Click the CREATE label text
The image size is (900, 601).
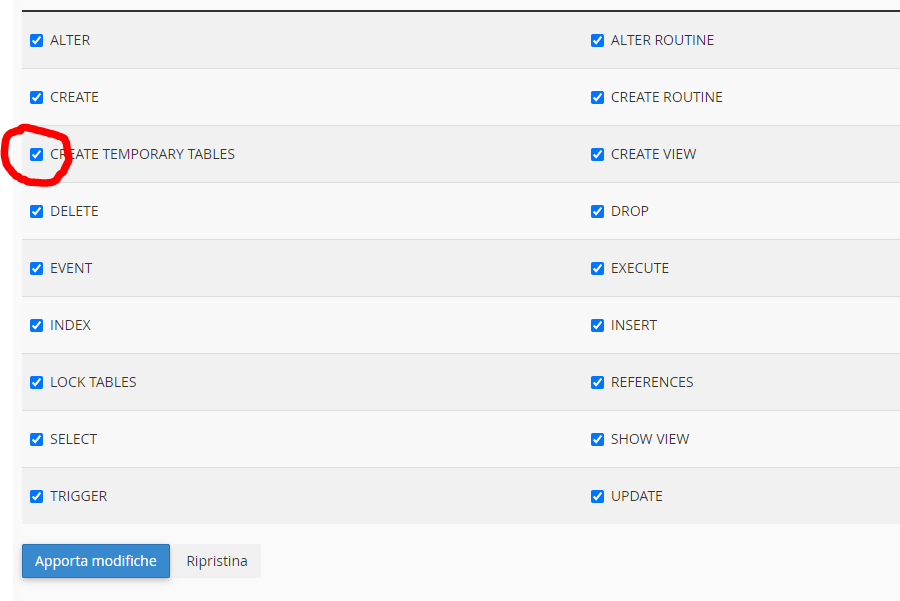click(x=75, y=97)
